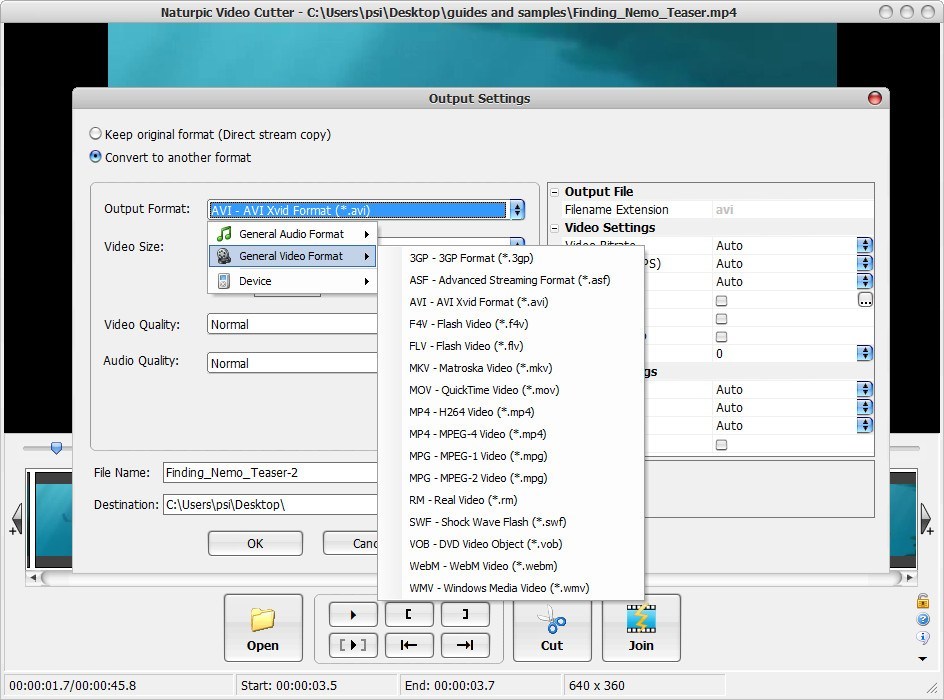
Task: Open the small black arrow menu at right
Action: point(922,658)
